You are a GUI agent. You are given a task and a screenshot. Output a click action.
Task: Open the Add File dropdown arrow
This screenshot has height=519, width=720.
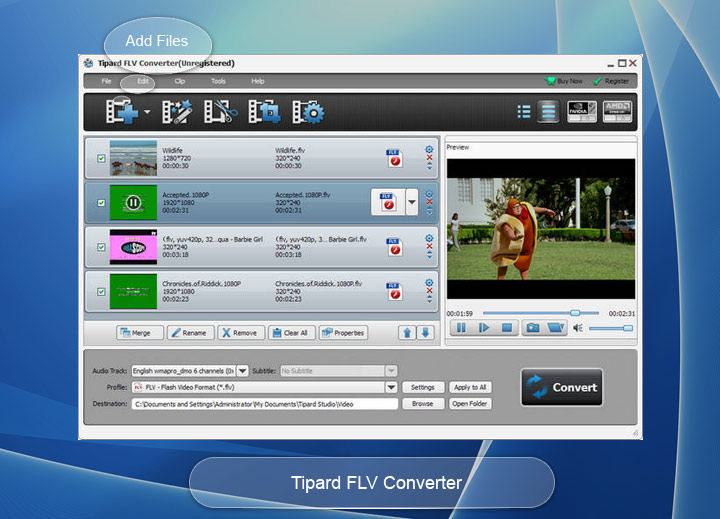coord(147,112)
